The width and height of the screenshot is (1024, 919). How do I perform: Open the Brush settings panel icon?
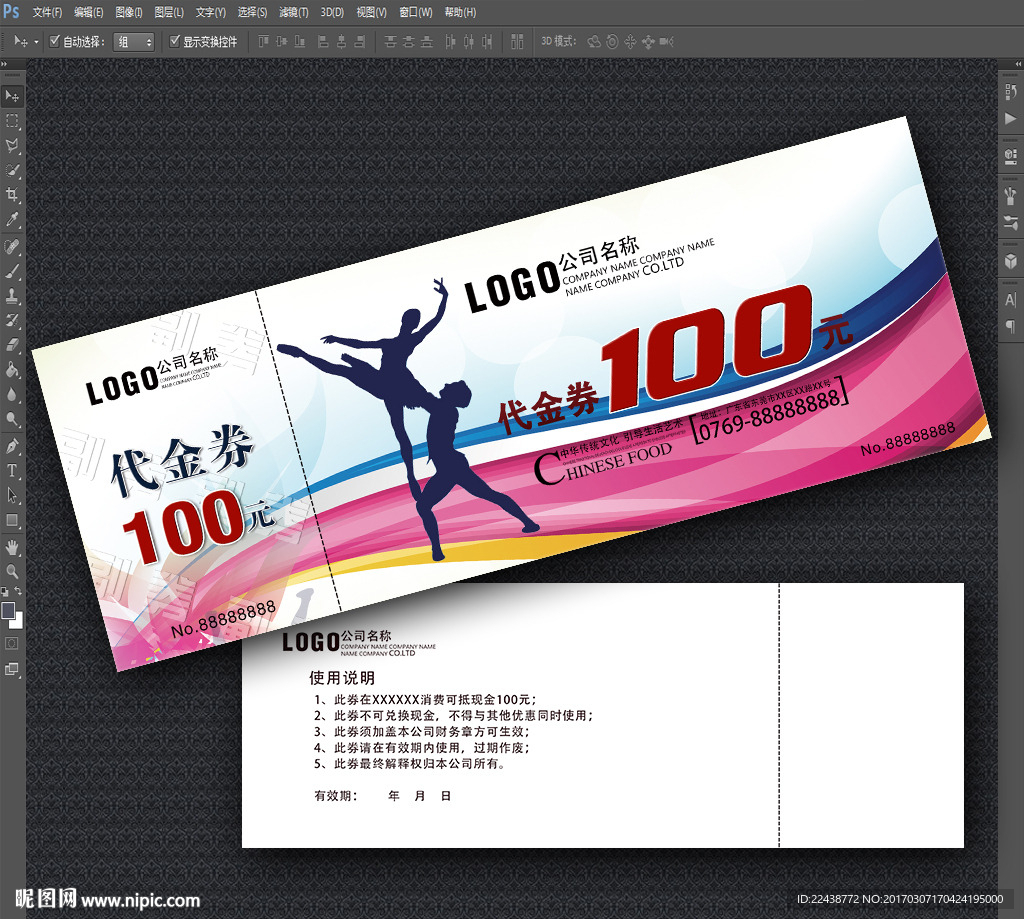tap(1010, 223)
